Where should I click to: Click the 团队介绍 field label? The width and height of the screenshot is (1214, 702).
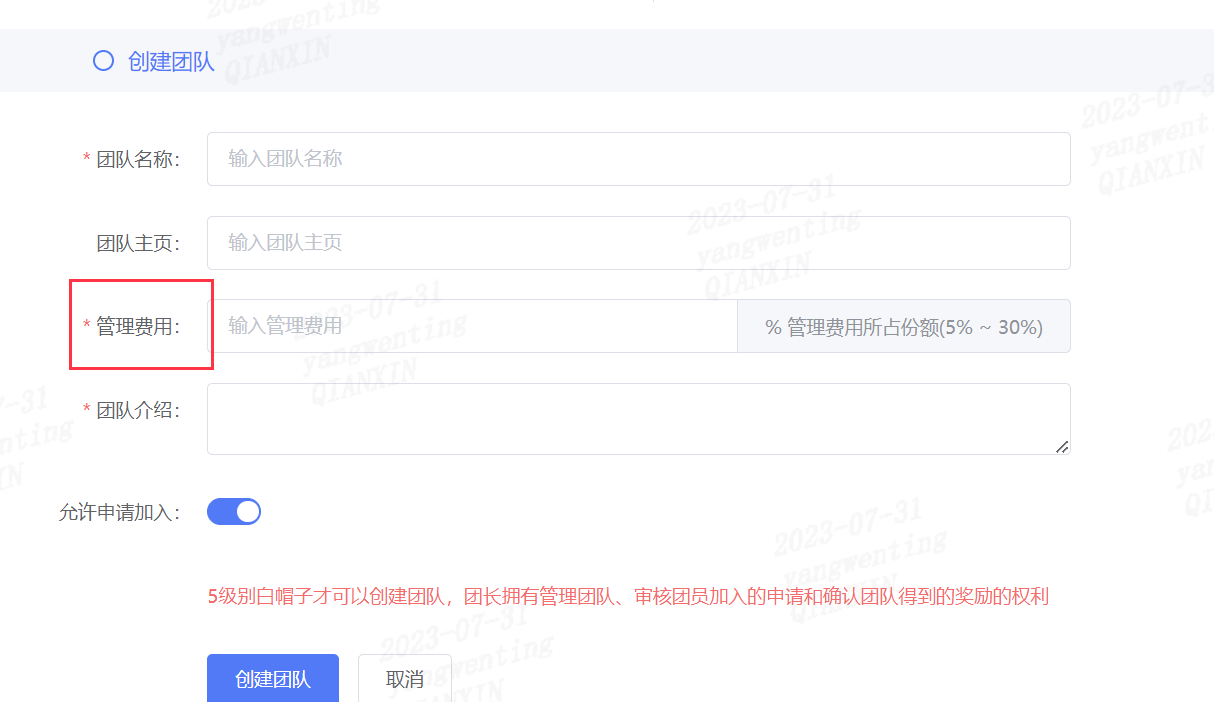pyautogui.click(x=137, y=410)
